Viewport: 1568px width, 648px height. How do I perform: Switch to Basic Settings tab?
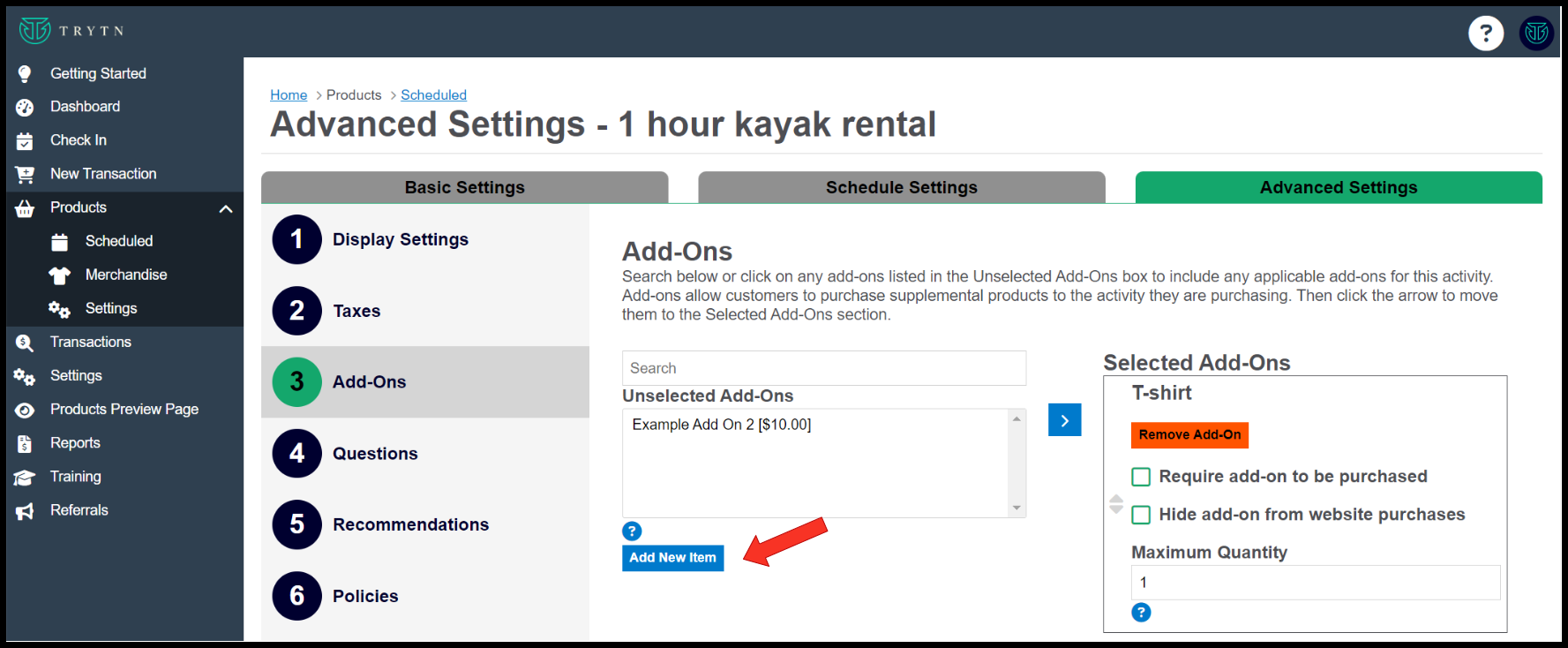(x=464, y=187)
